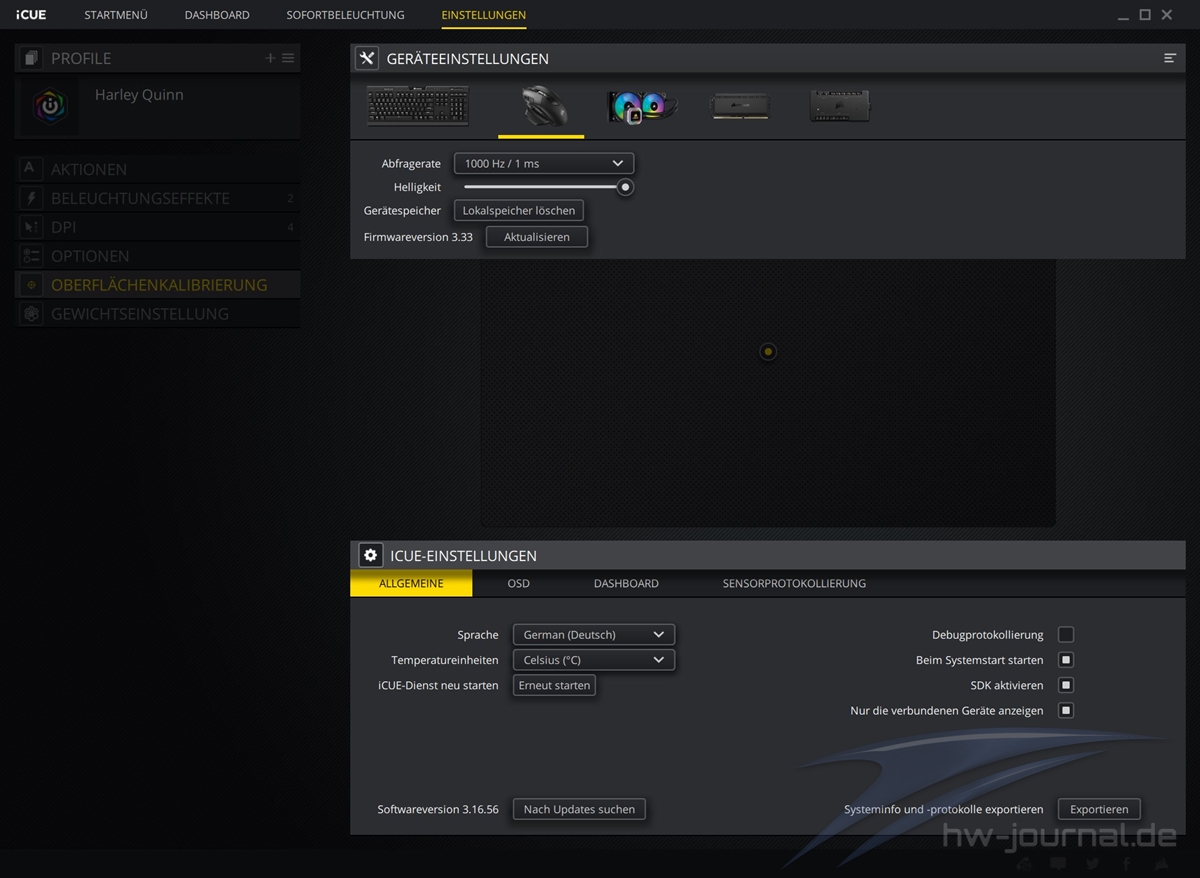Toggle the Beim Systemstart starten checkbox
The width and height of the screenshot is (1200, 878).
pyautogui.click(x=1066, y=660)
